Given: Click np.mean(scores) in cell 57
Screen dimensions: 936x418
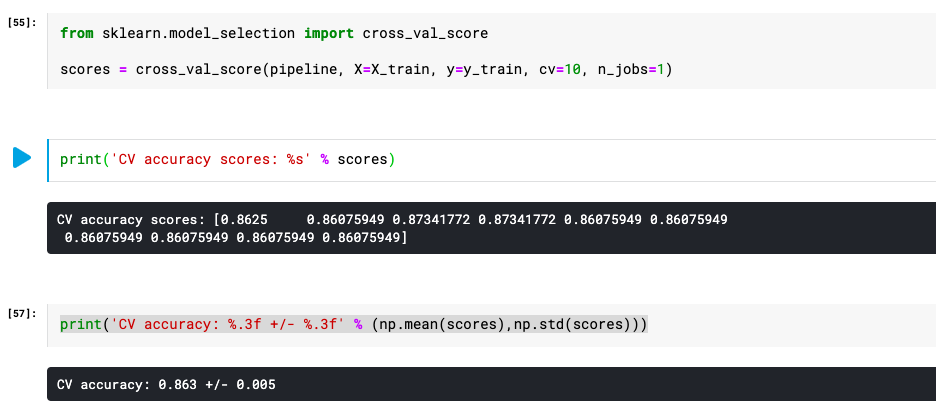Looking at the screenshot, I should [x=441, y=325].
